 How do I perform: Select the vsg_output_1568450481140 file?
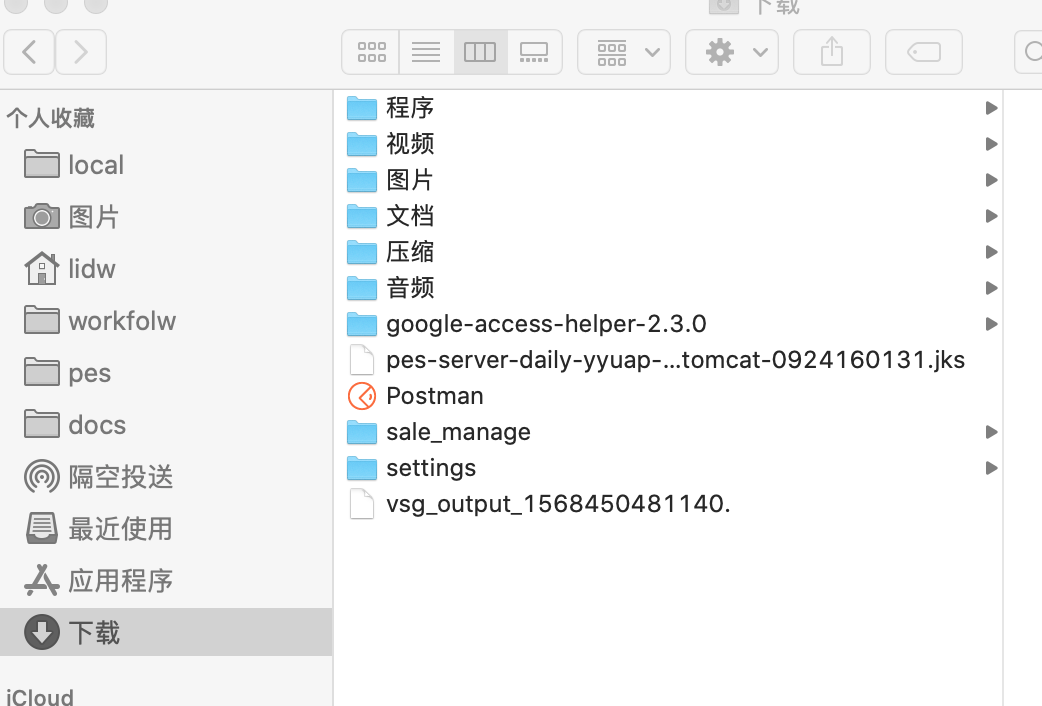click(558, 503)
